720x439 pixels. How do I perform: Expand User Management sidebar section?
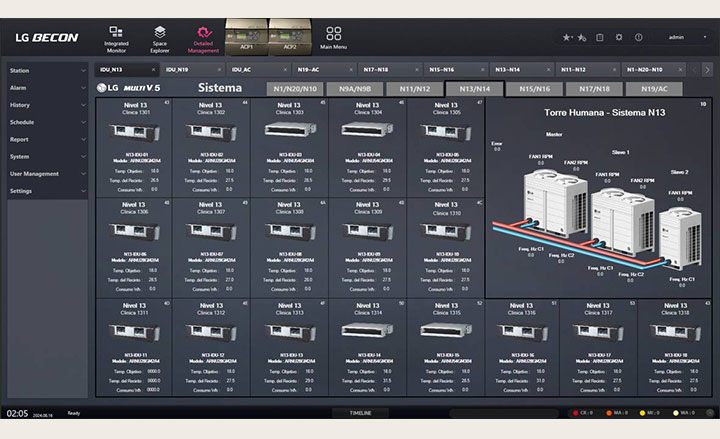coord(47,174)
